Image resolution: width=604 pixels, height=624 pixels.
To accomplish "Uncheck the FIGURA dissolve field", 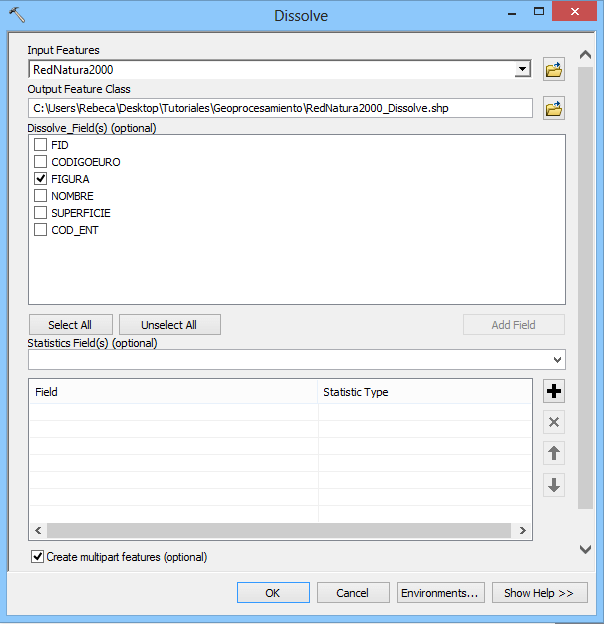I will pyautogui.click(x=41, y=179).
